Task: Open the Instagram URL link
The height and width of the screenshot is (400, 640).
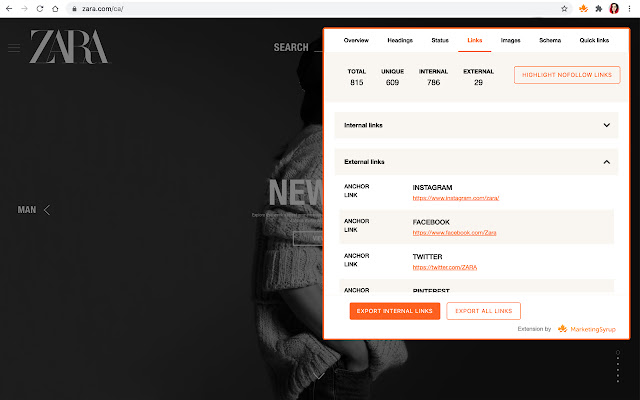Action: (456, 198)
